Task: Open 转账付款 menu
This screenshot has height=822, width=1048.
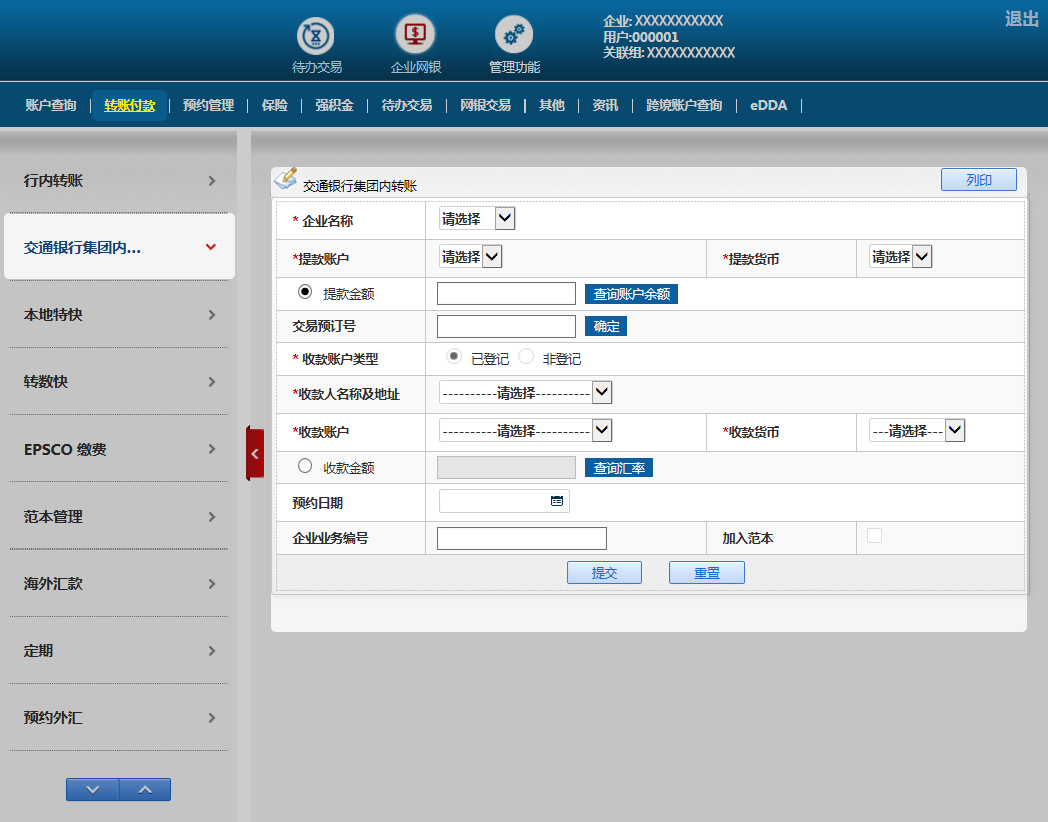Action: click(x=130, y=105)
